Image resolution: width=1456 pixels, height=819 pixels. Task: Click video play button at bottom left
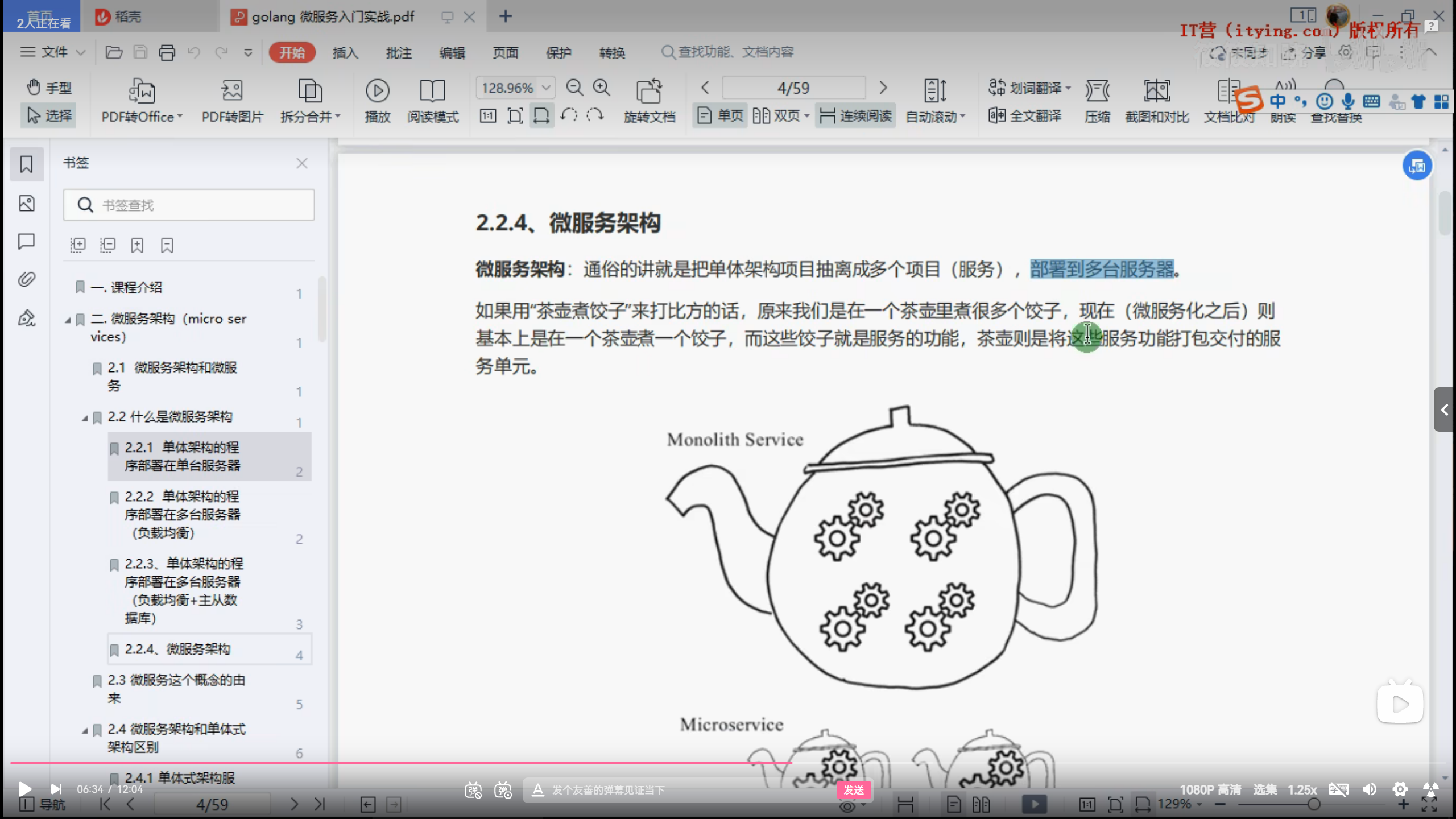[24, 789]
